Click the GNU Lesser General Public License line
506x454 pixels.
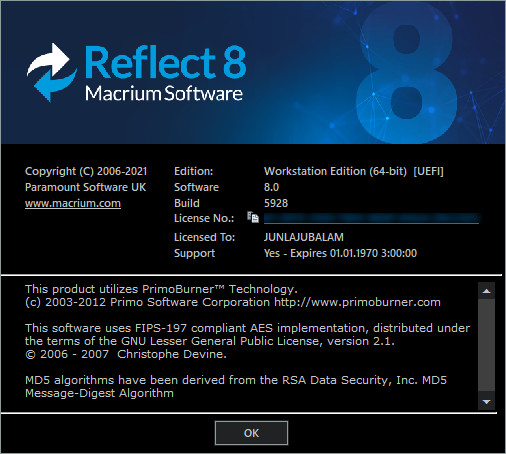pyautogui.click(x=210, y=341)
